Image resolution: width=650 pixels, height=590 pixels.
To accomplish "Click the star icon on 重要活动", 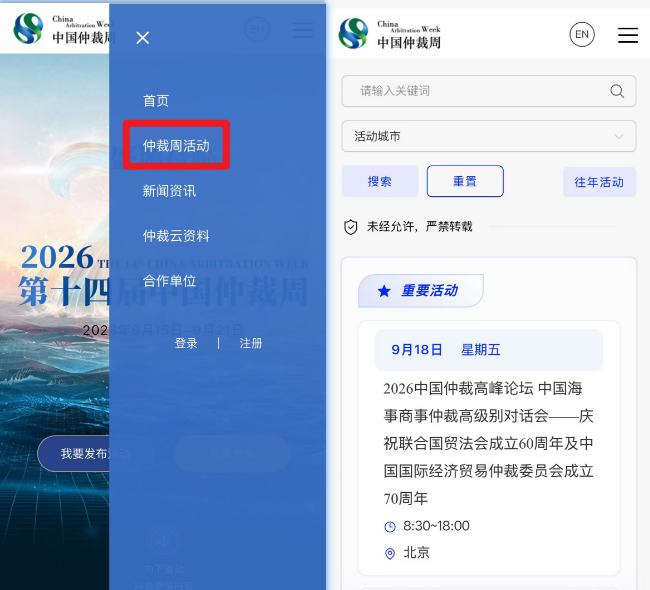I will tap(384, 291).
